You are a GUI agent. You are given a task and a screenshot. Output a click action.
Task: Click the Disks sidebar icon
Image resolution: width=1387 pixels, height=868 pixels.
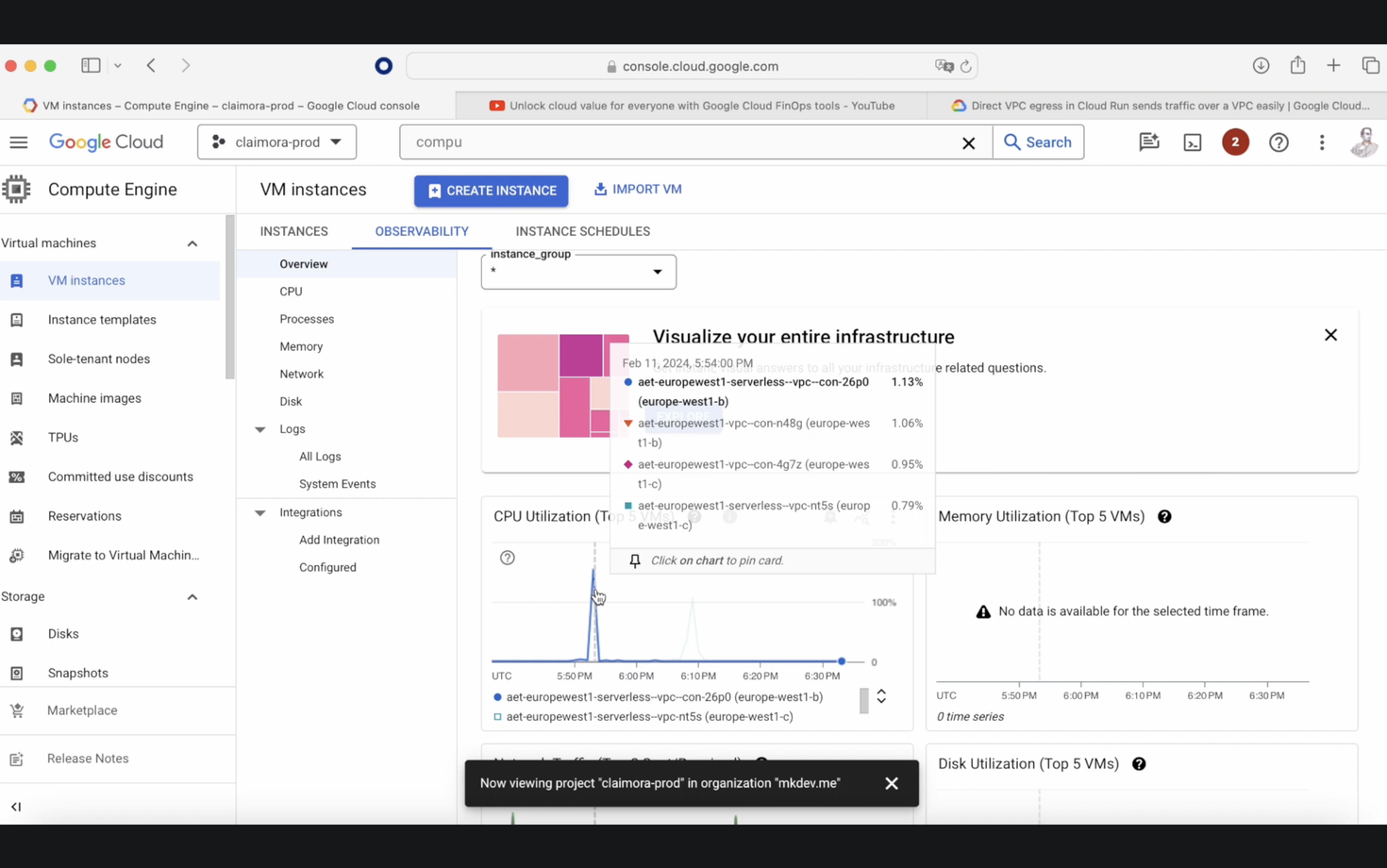pyautogui.click(x=16, y=634)
